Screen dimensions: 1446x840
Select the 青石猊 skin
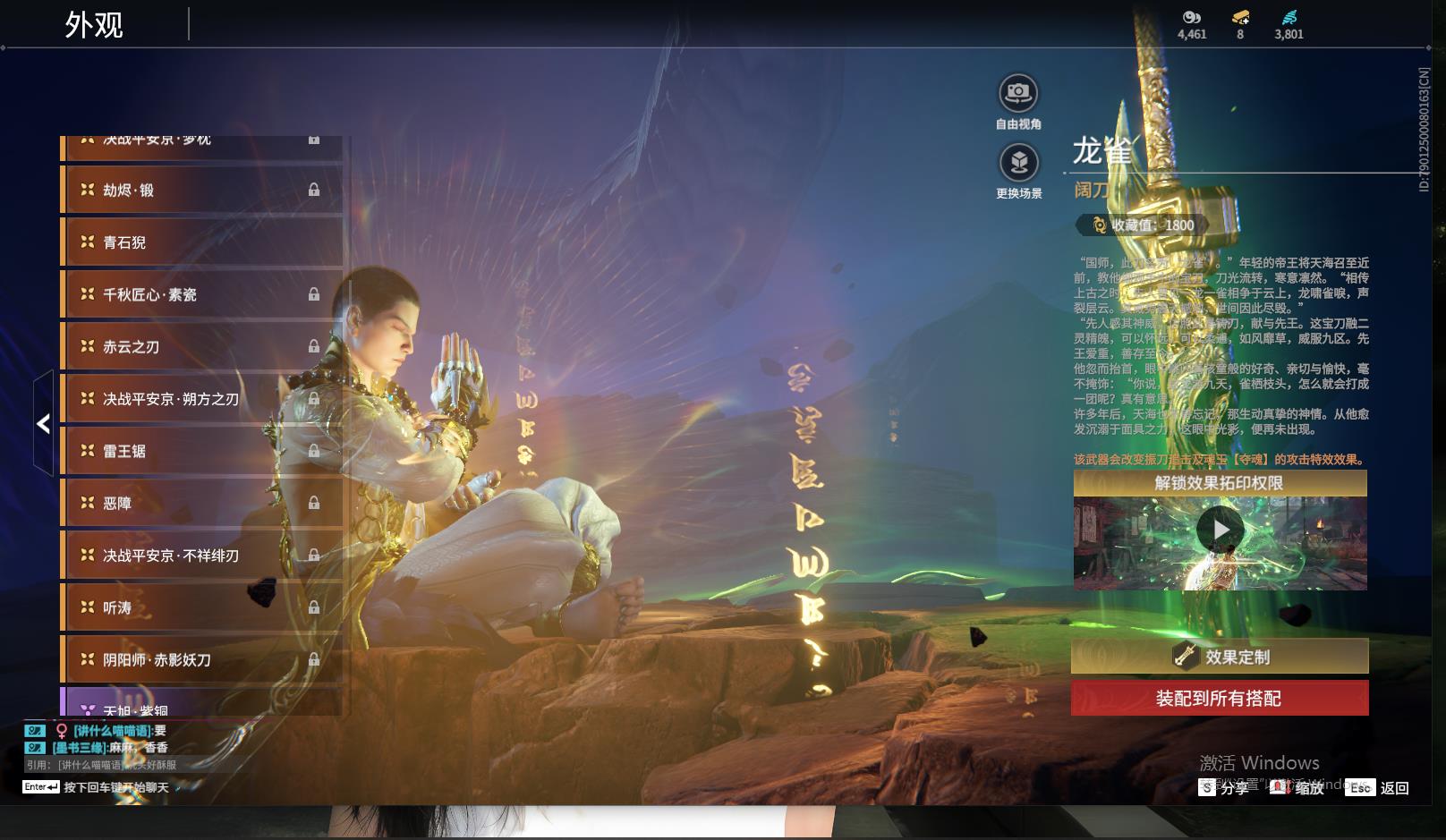201,242
